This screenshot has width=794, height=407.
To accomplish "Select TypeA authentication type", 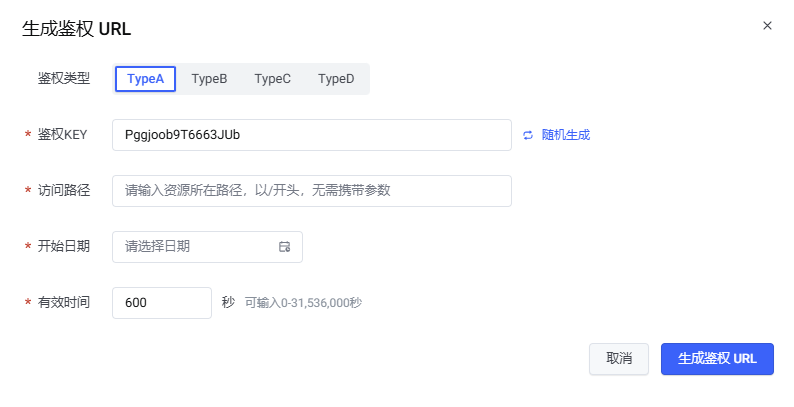I will pos(145,79).
